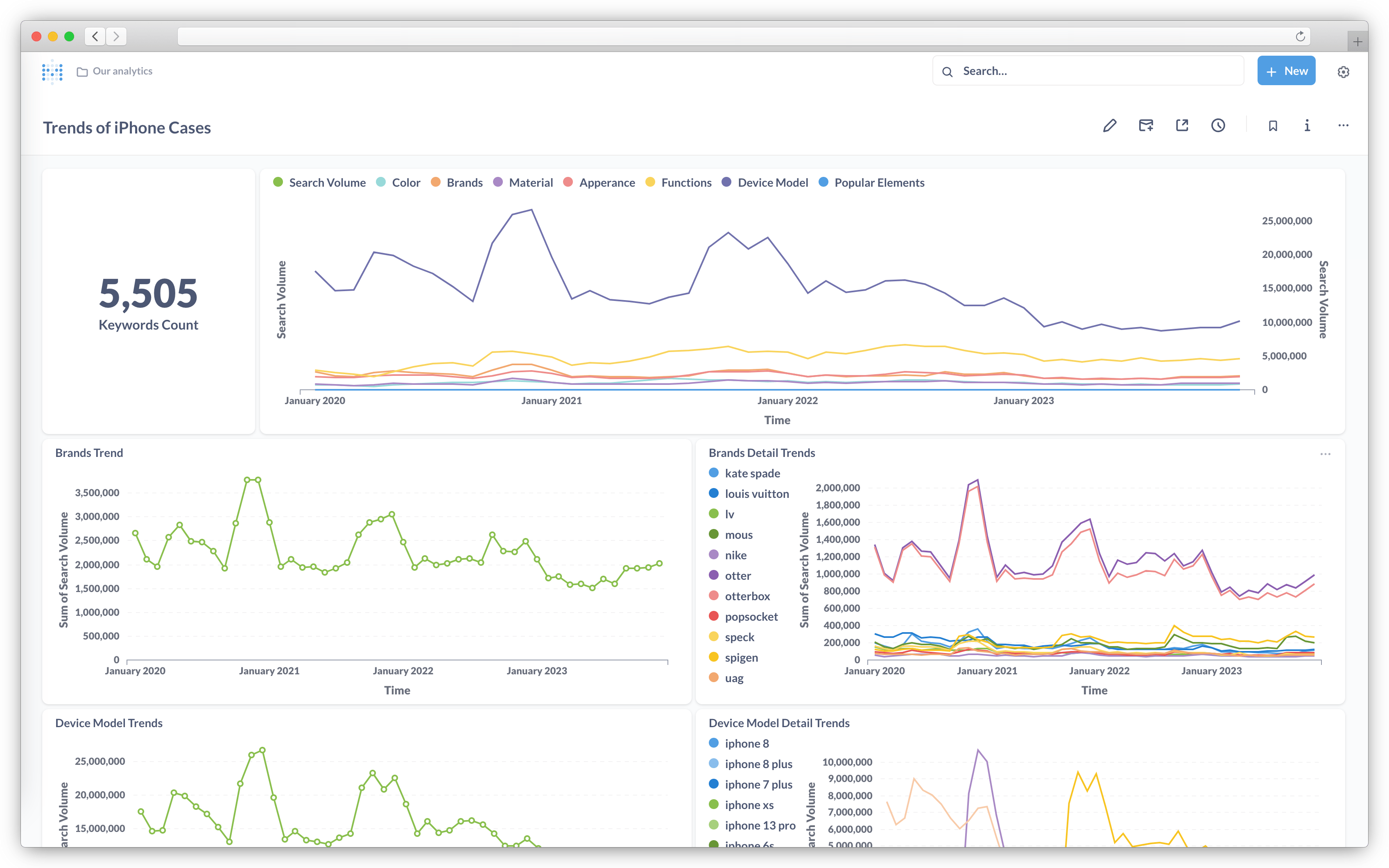The width and height of the screenshot is (1389, 868).
Task: Click the green color dot beside lv
Action: 714,514
